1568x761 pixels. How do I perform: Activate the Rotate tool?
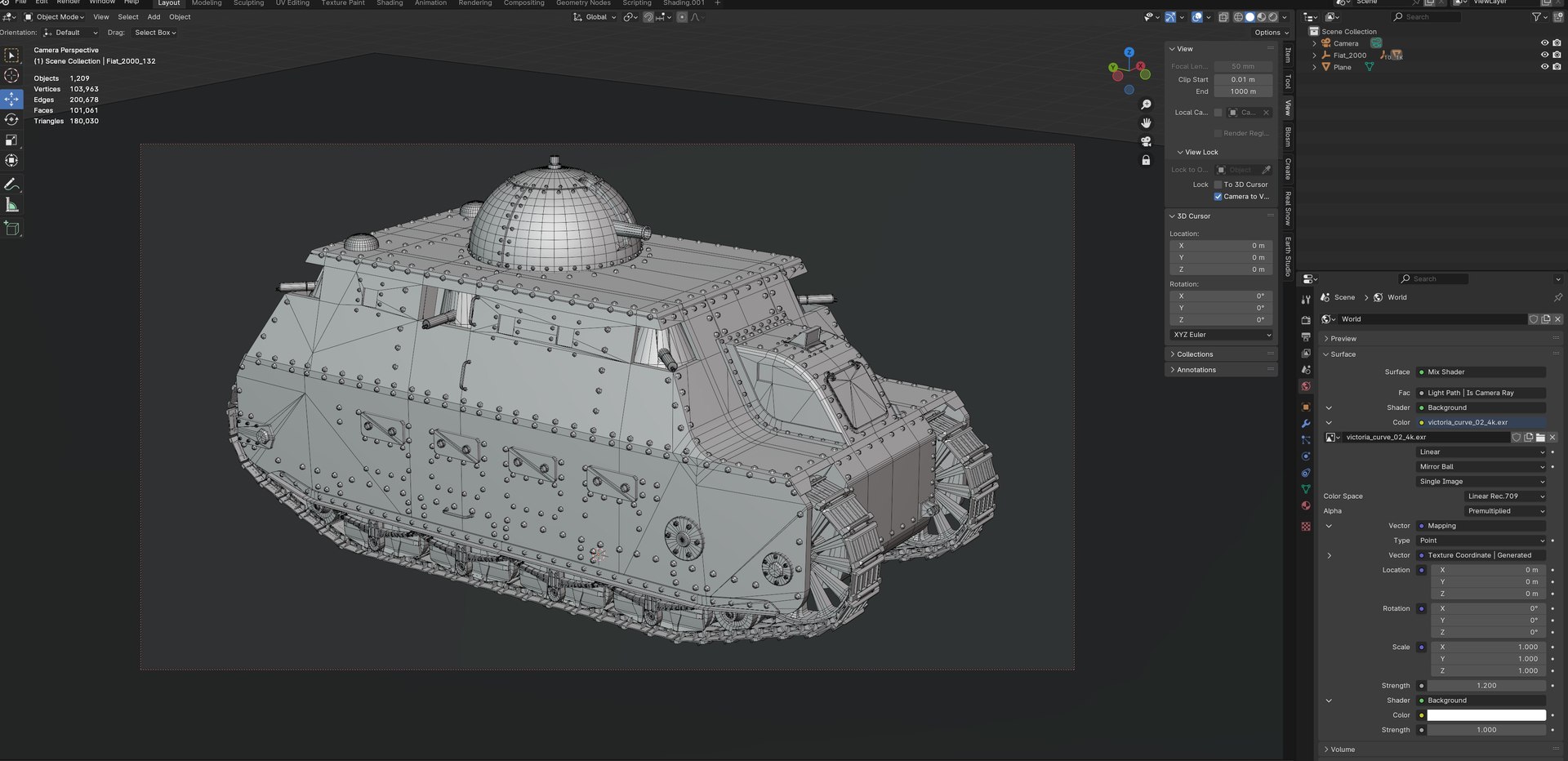[x=11, y=119]
